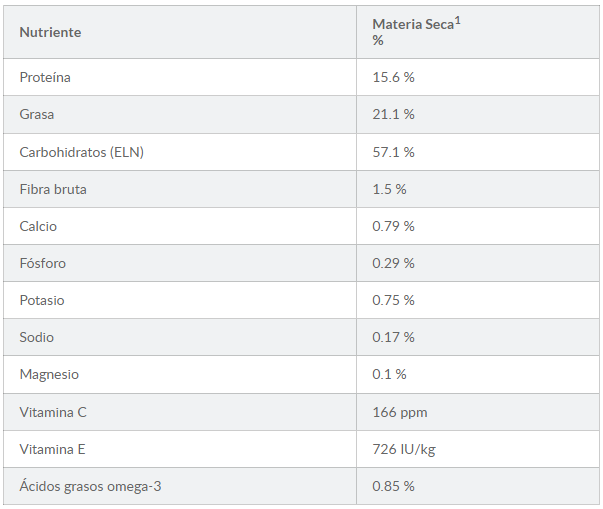Click the Materia Seca column header
603x509 pixels.
click(416, 32)
